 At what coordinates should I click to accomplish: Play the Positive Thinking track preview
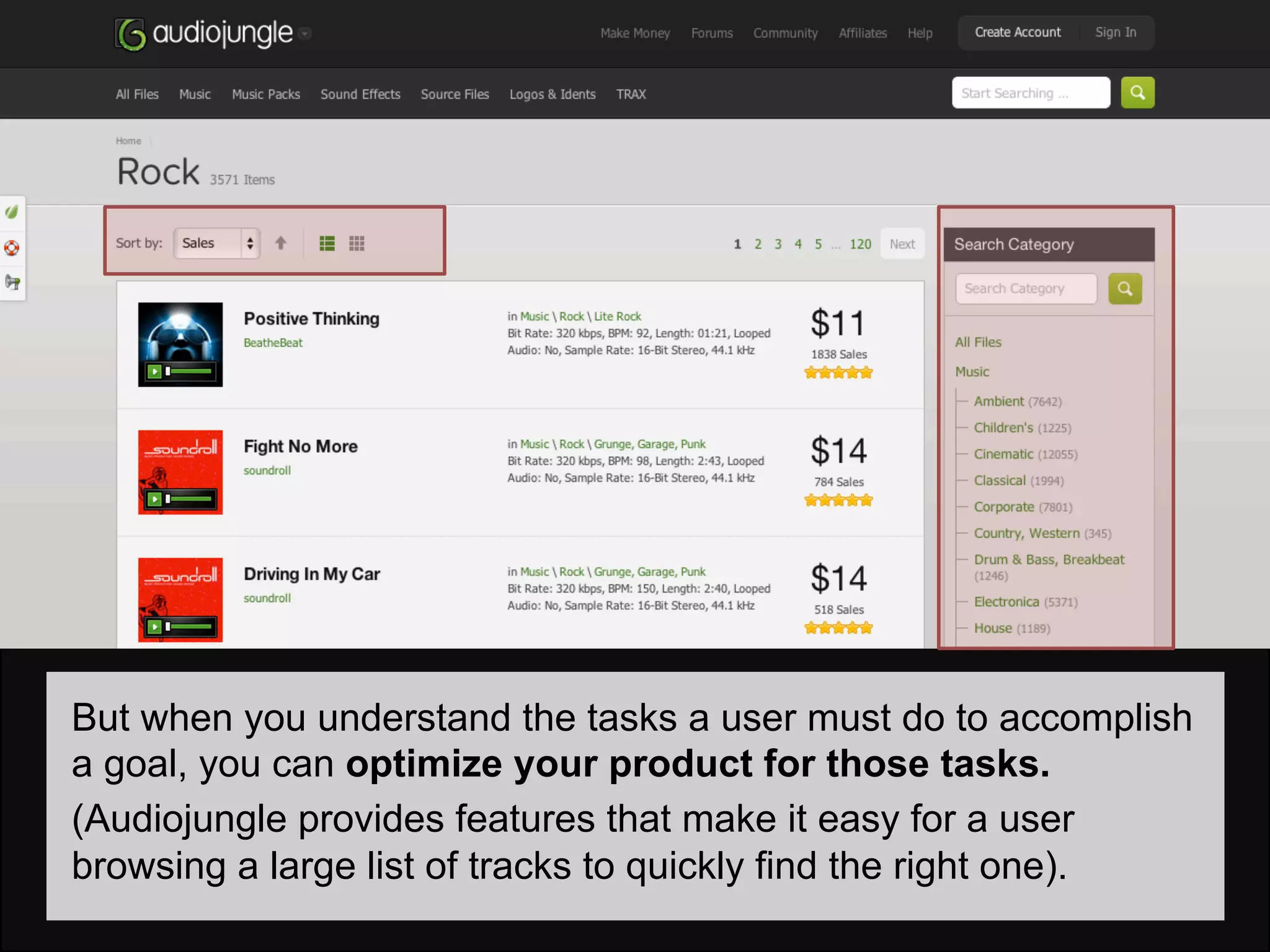154,371
